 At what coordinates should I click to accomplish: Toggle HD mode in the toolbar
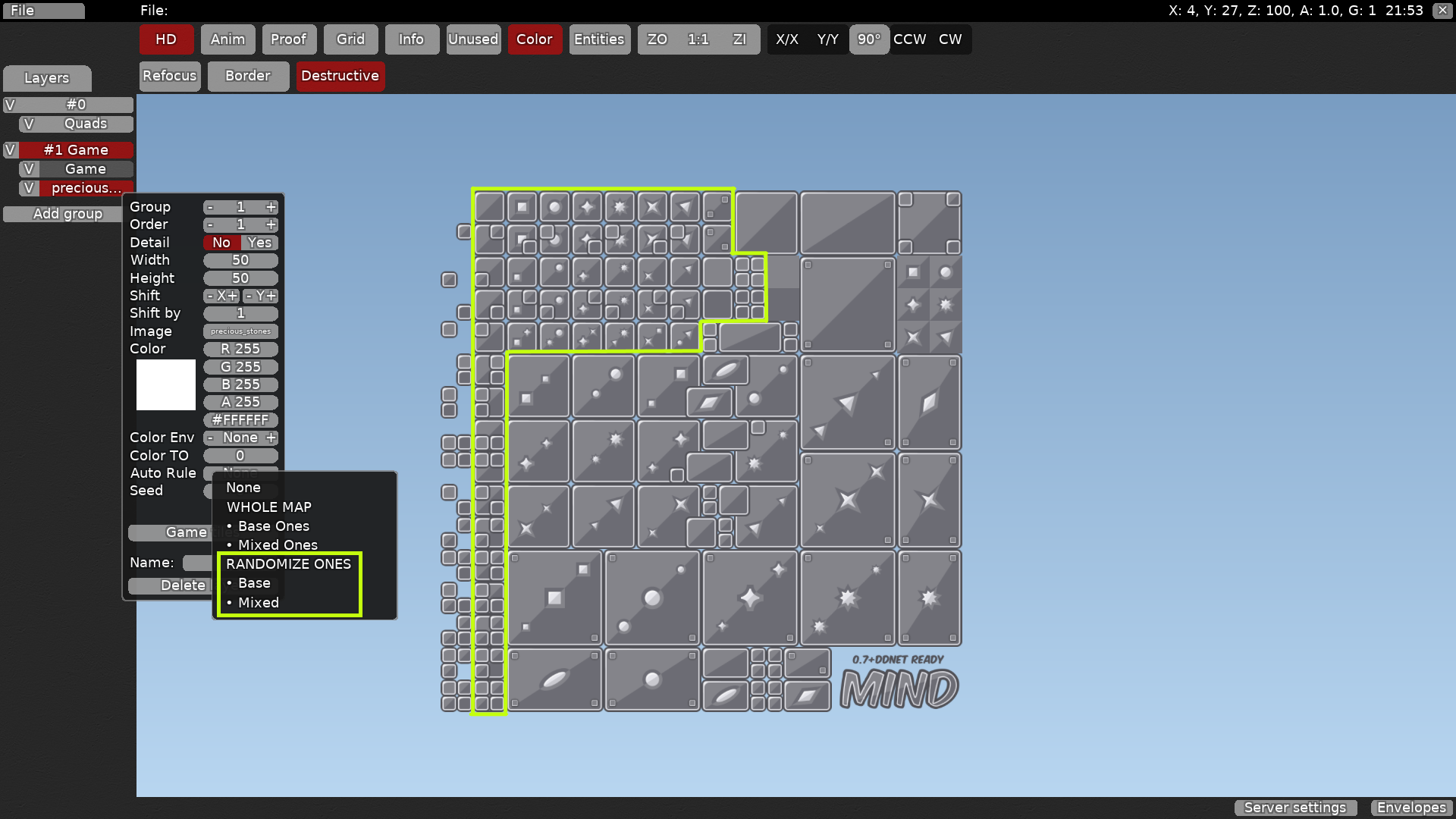[165, 39]
